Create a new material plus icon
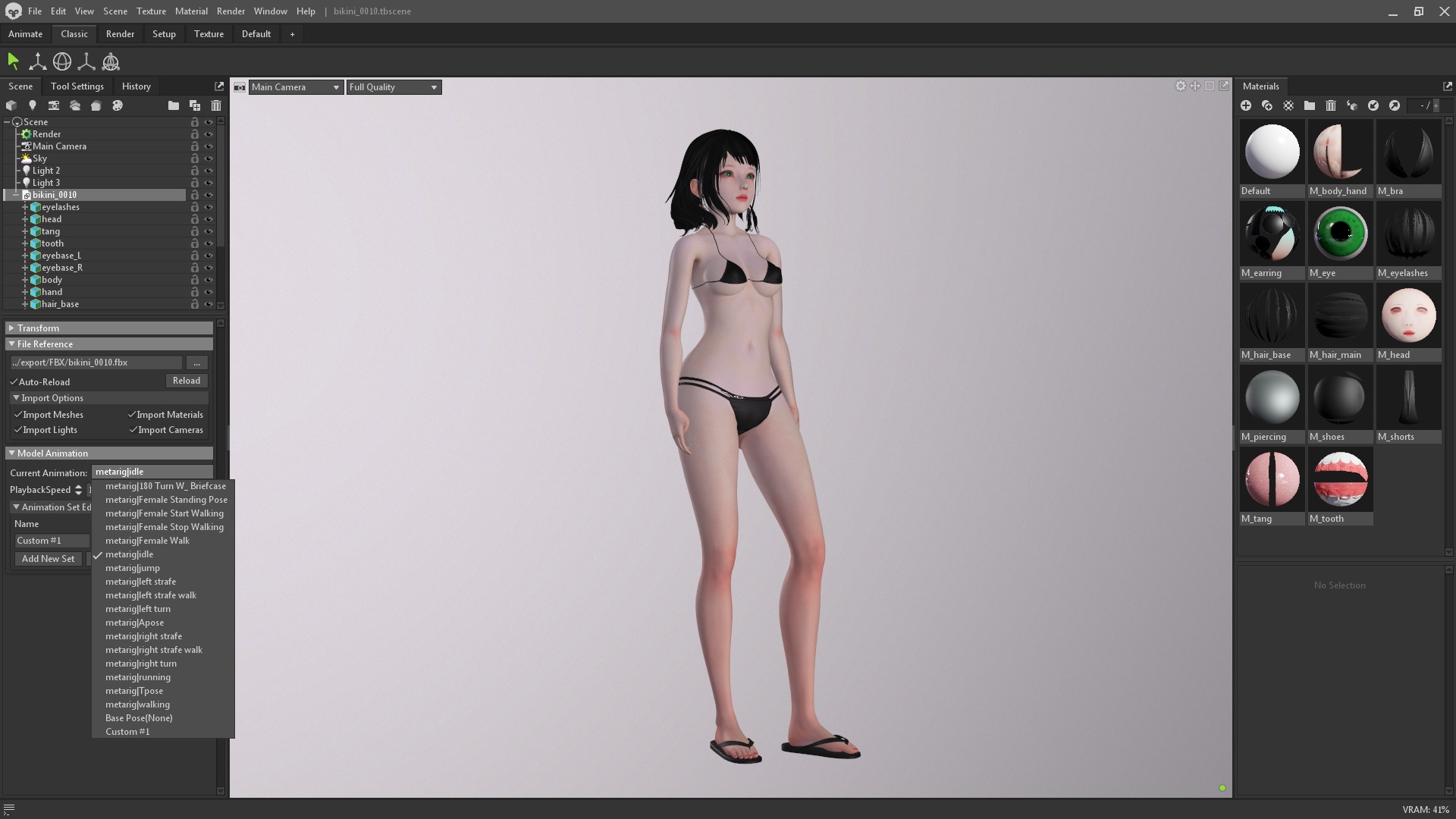This screenshot has width=1456, height=819. point(1246,105)
